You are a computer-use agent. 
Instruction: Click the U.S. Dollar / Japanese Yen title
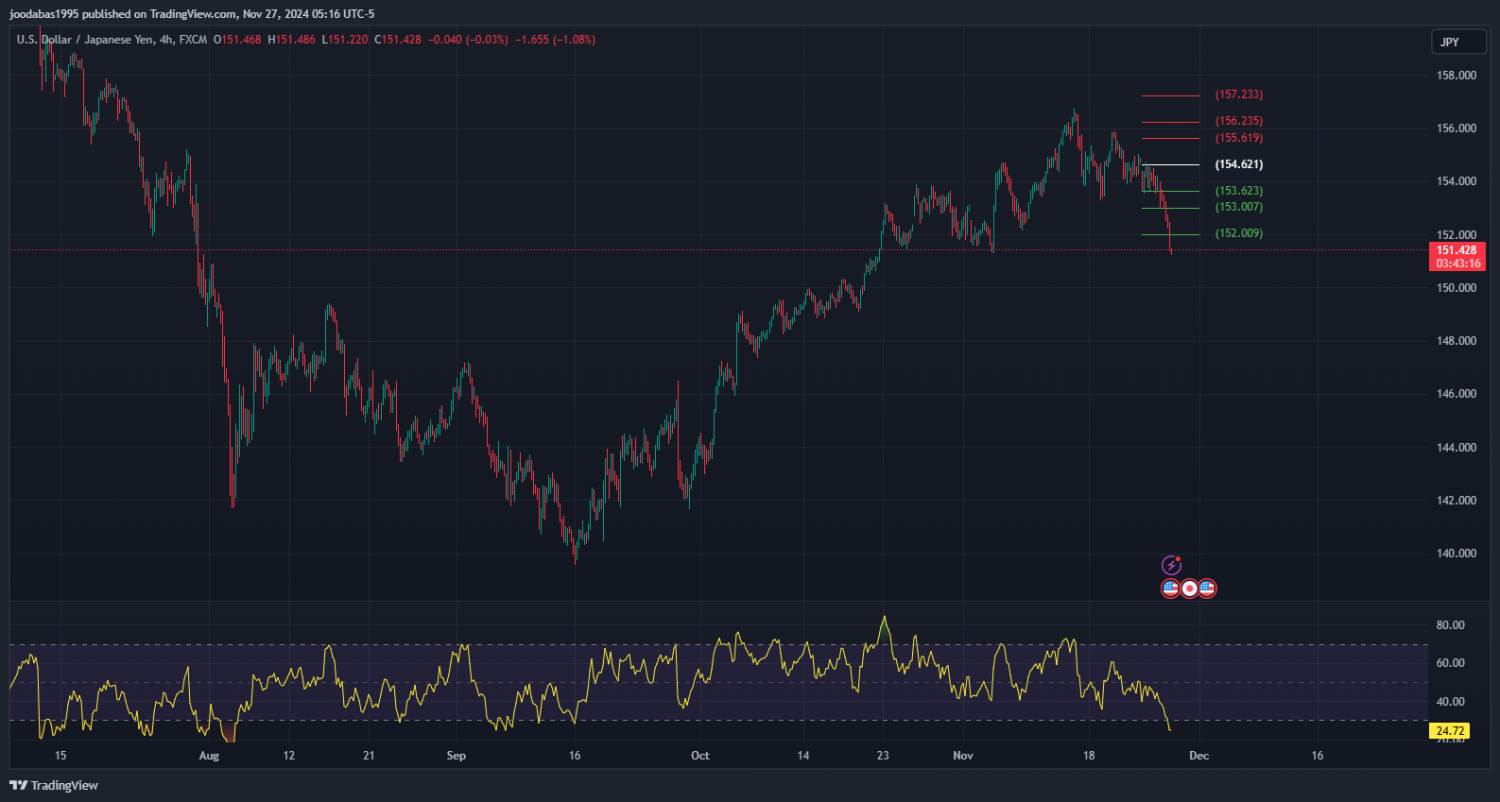click(x=84, y=40)
